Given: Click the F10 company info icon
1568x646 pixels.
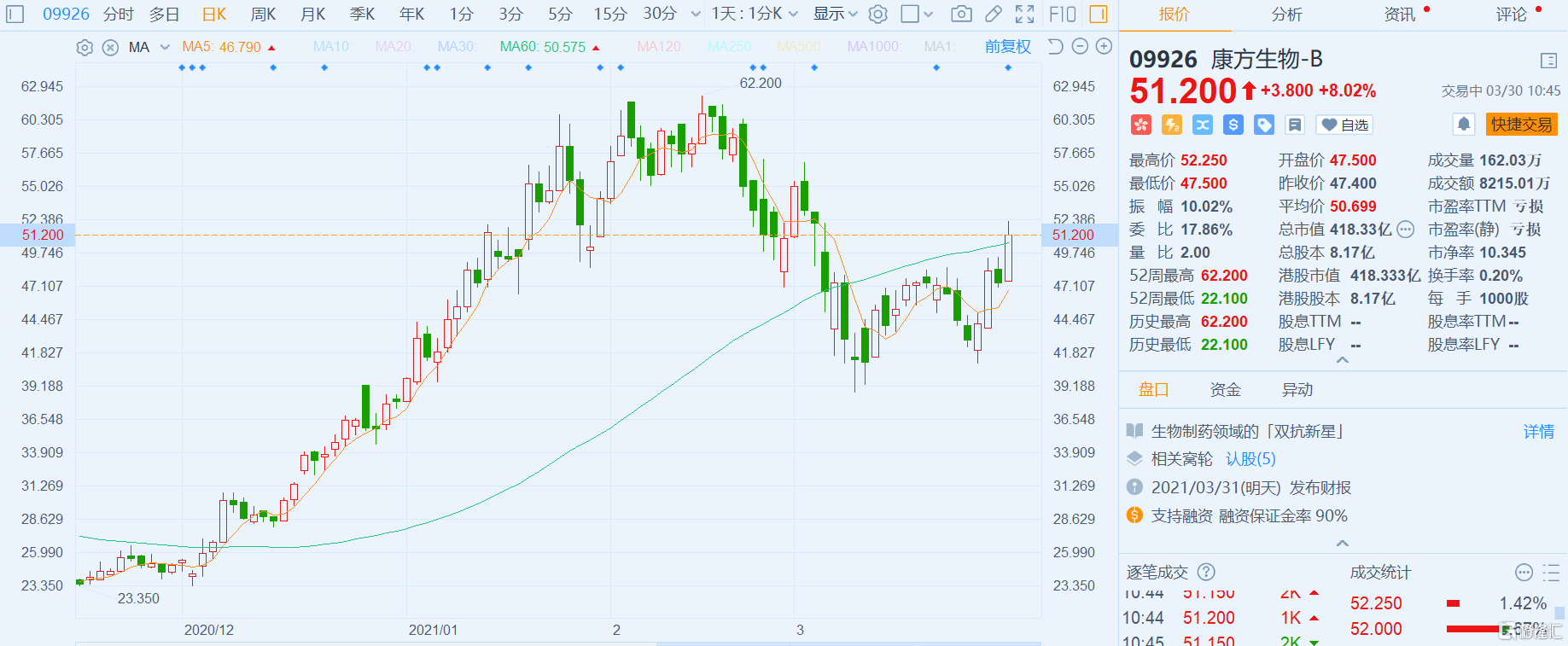Looking at the screenshot, I should pos(1062,14).
